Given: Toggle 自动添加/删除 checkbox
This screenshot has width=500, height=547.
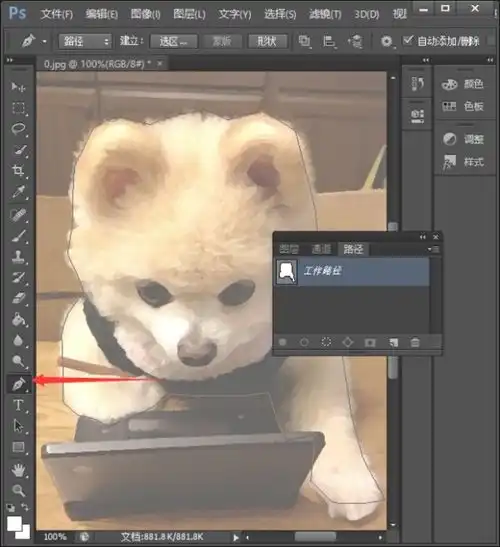Looking at the screenshot, I should [408, 40].
